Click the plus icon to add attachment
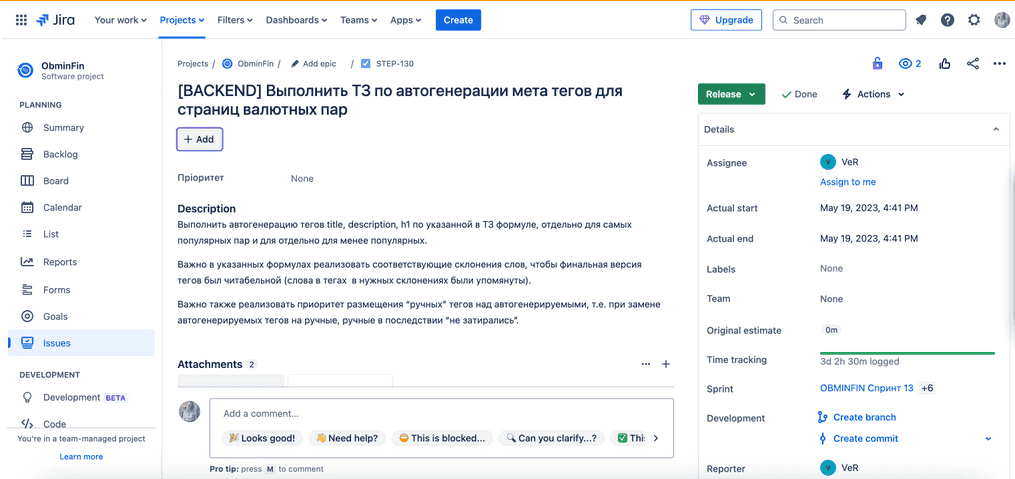 [x=665, y=364]
